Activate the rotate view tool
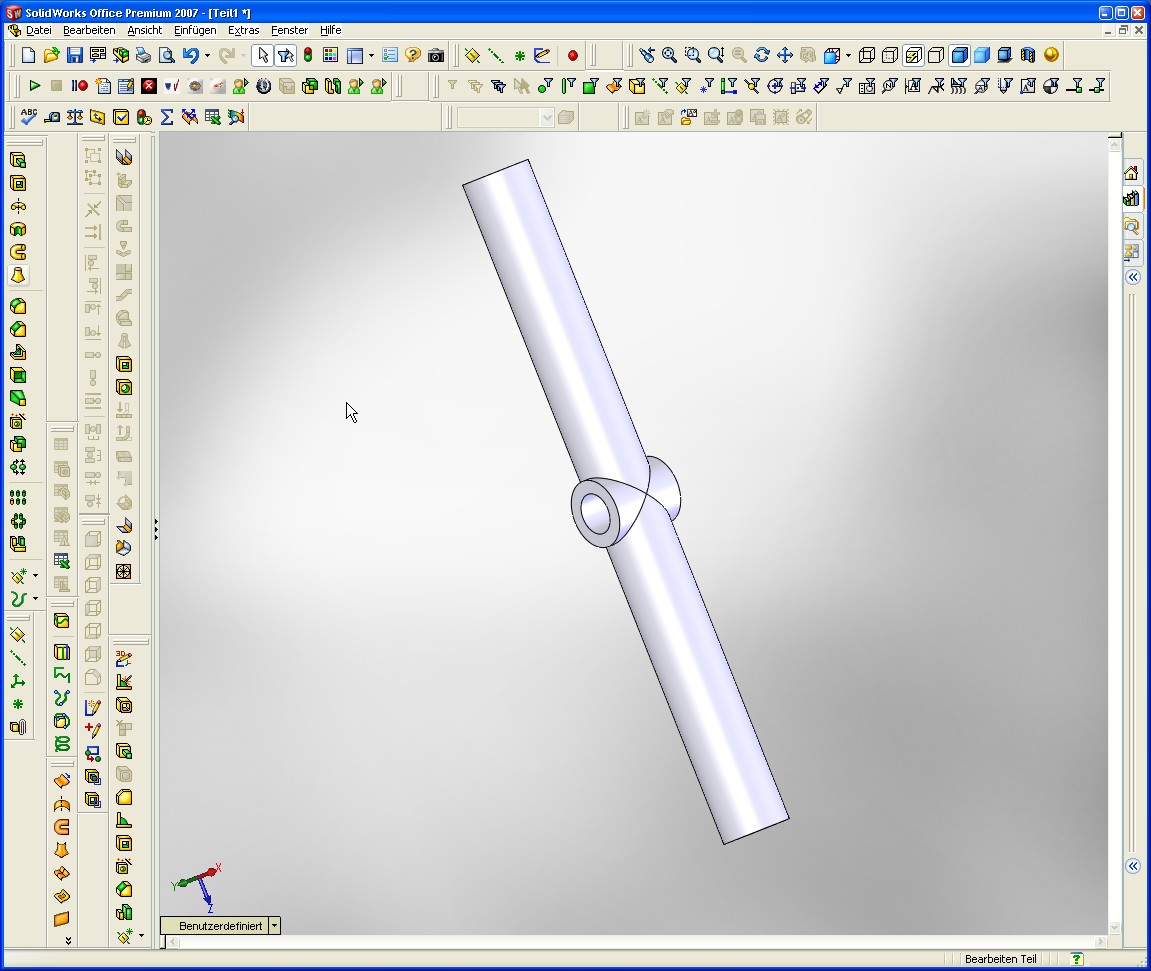This screenshot has height=971, width=1151. [762, 55]
